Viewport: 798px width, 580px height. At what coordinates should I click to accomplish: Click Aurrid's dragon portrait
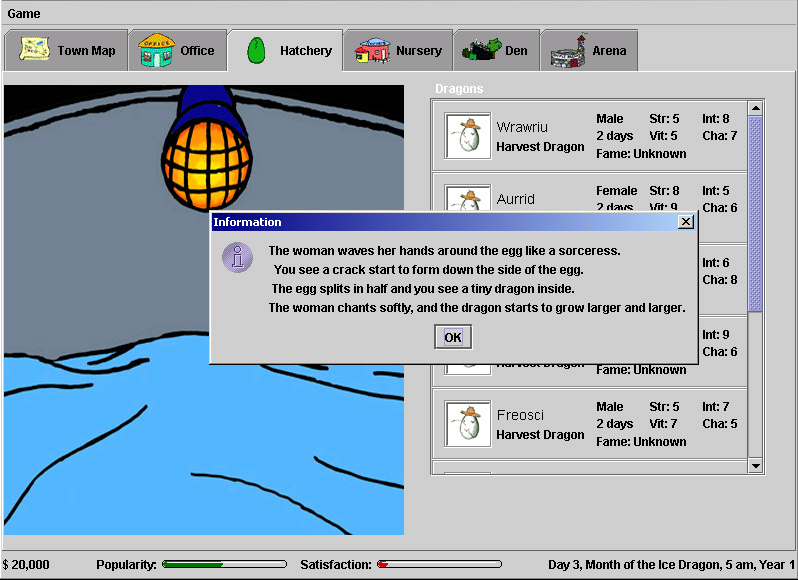(467, 199)
